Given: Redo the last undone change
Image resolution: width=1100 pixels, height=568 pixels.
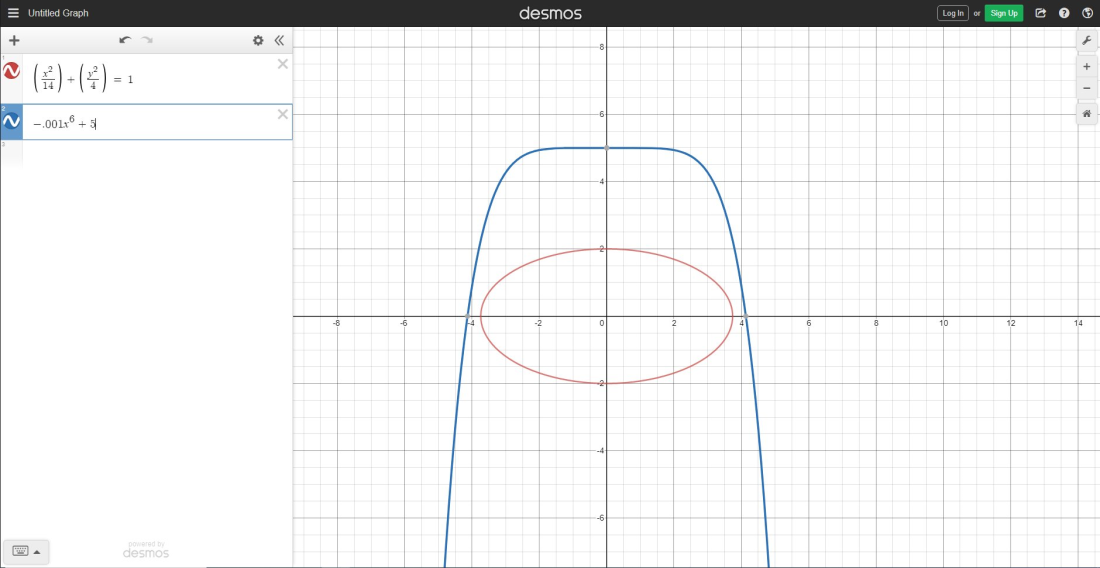Looking at the screenshot, I should [147, 41].
